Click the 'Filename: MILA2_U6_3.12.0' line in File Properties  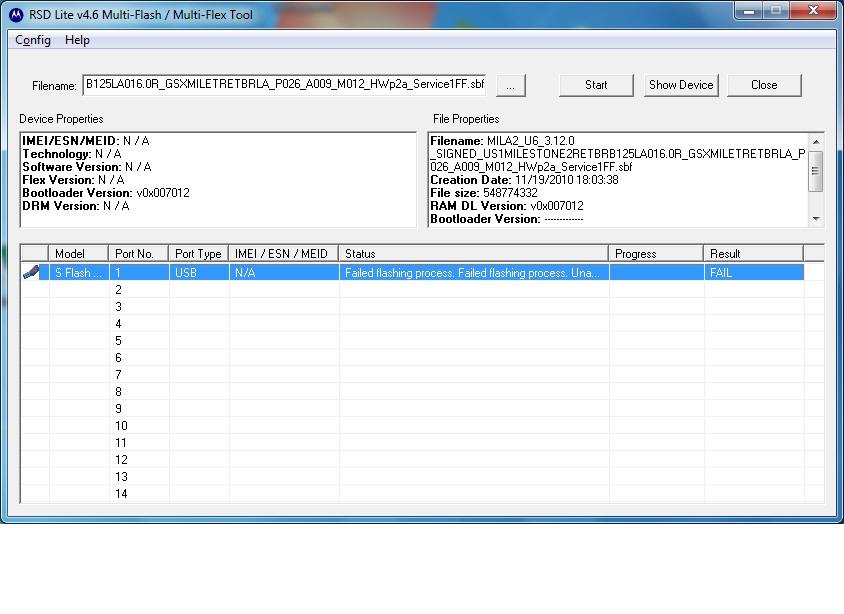pos(502,141)
